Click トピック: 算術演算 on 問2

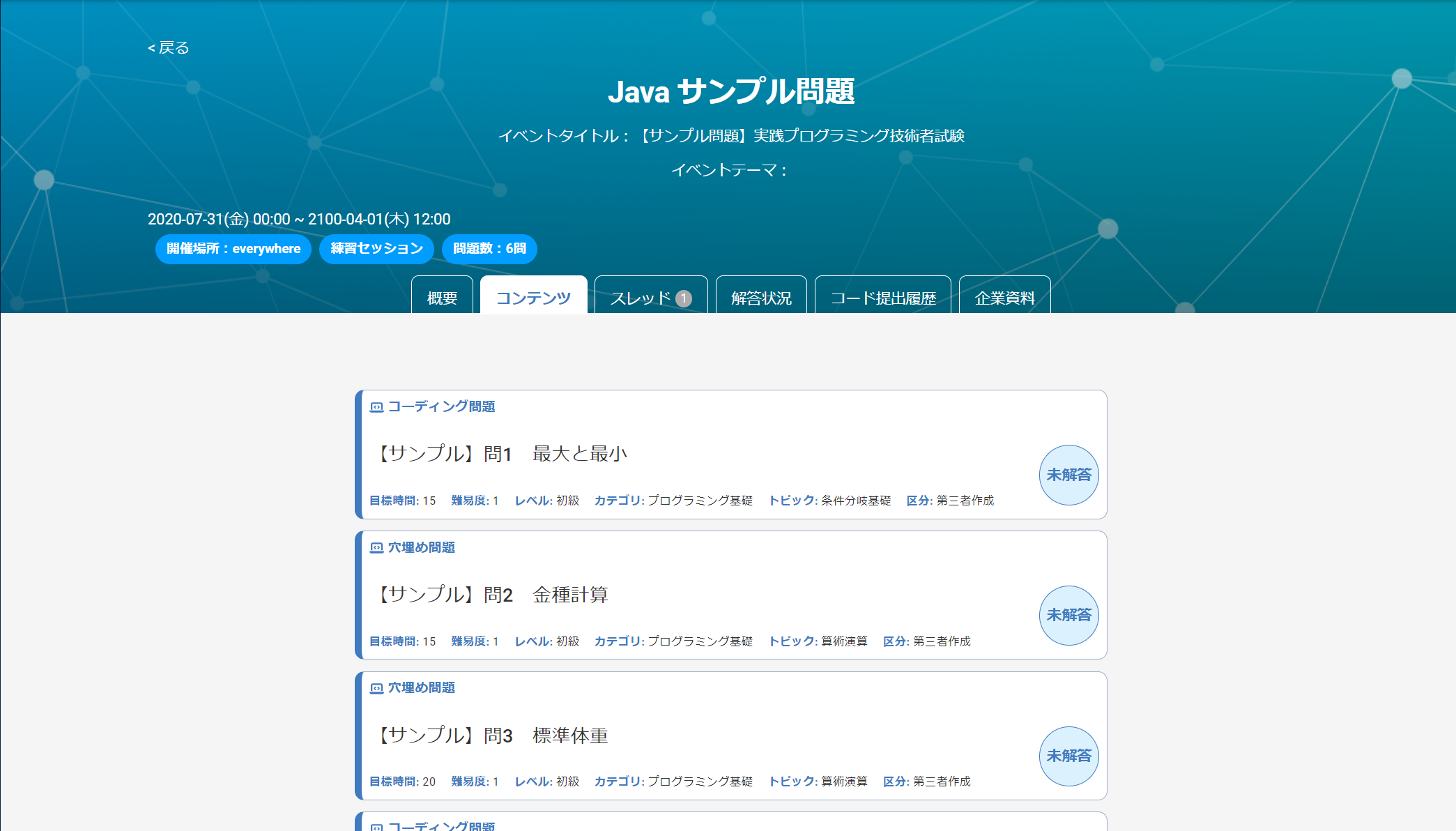(x=818, y=641)
